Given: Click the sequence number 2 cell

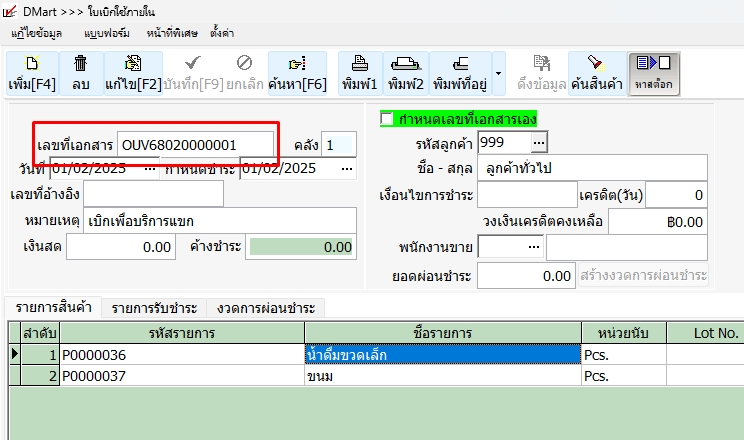Looking at the screenshot, I should click(40, 376).
